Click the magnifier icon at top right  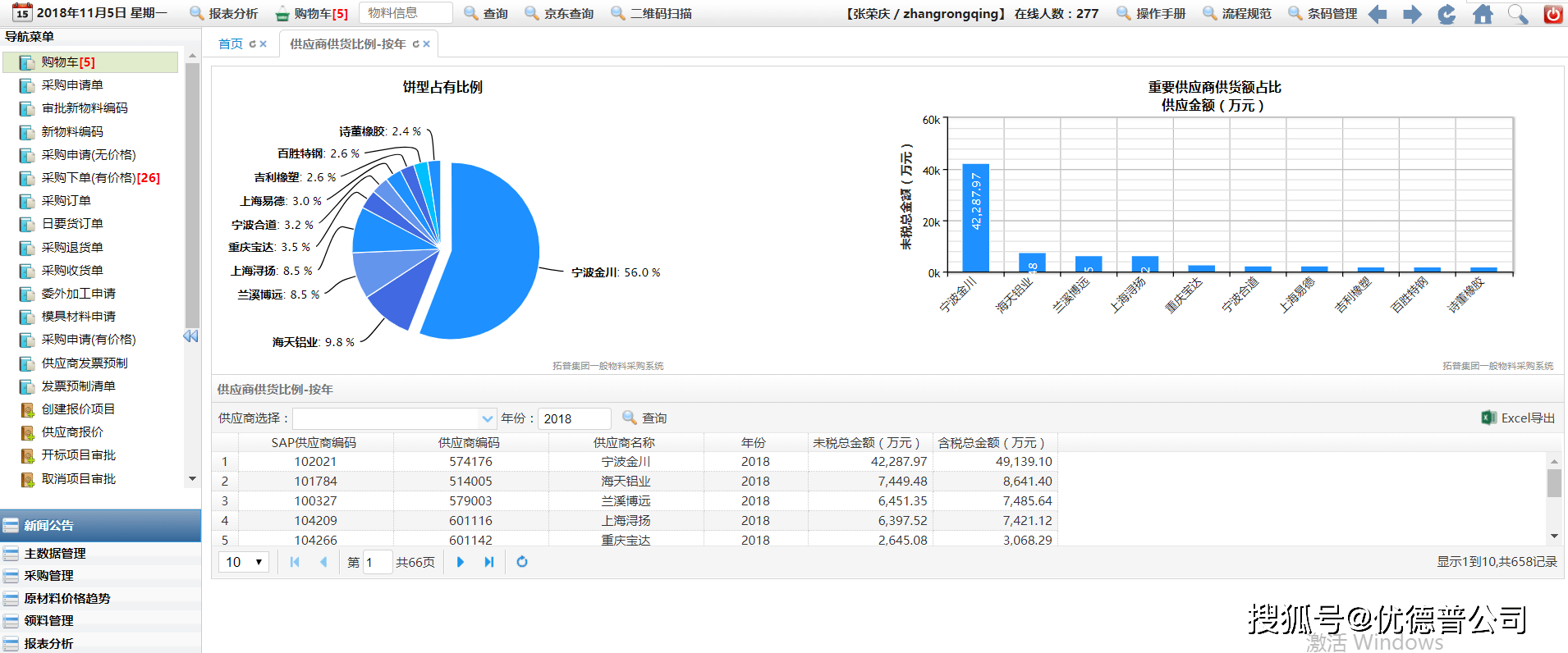click(1518, 14)
